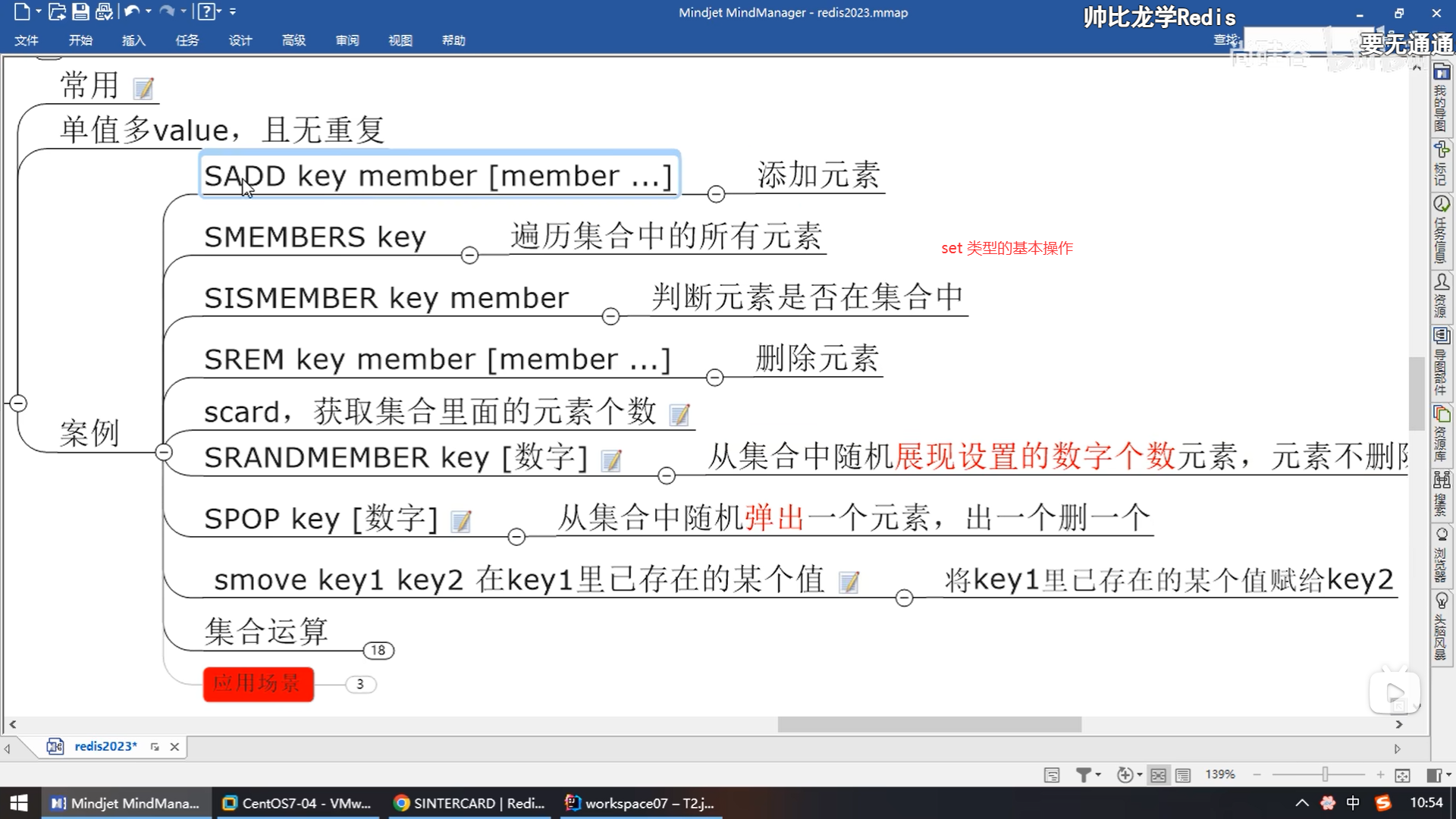Open the New document dropdown arrow
The height and width of the screenshot is (819, 1456).
click(x=38, y=12)
